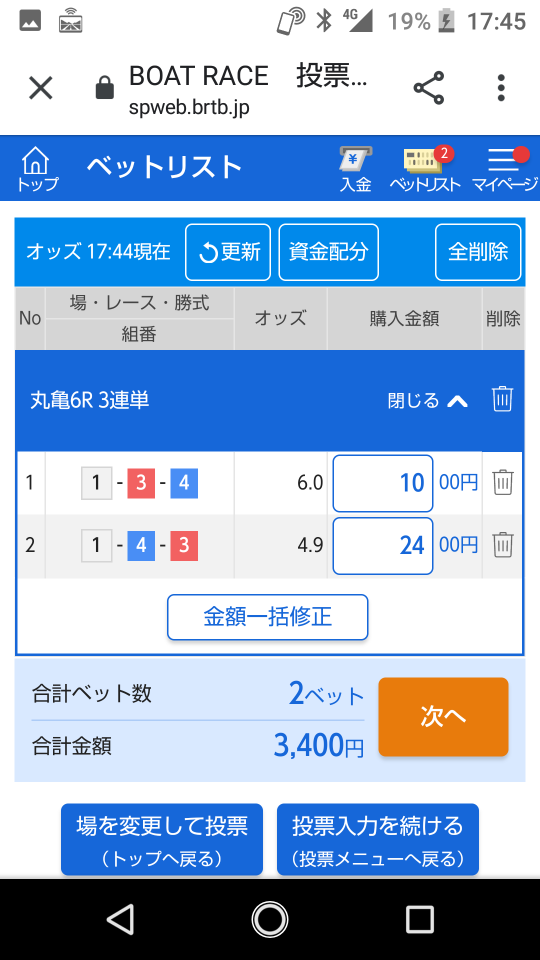Image resolution: width=540 pixels, height=960 pixels.
Task: Click 全削除 to delete all bets
Action: [x=478, y=252]
